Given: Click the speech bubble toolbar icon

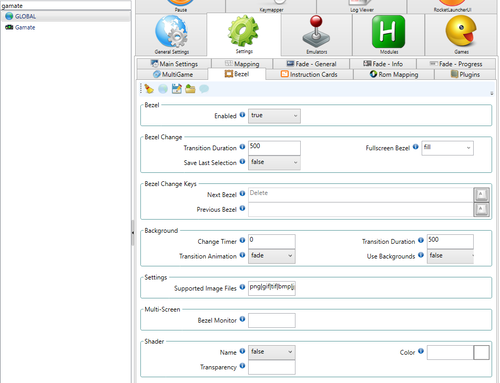Looking at the screenshot, I should [x=204, y=89].
